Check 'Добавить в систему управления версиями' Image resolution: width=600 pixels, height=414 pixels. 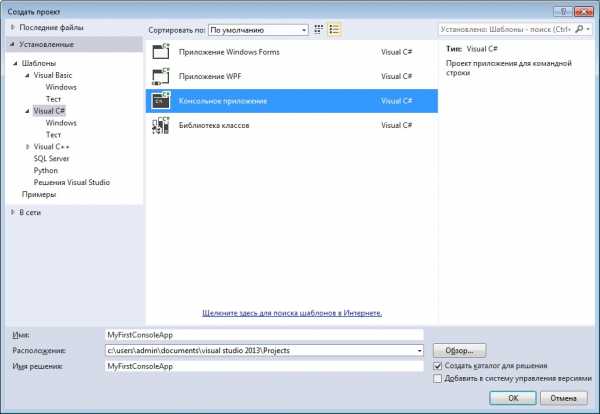tap(437, 378)
